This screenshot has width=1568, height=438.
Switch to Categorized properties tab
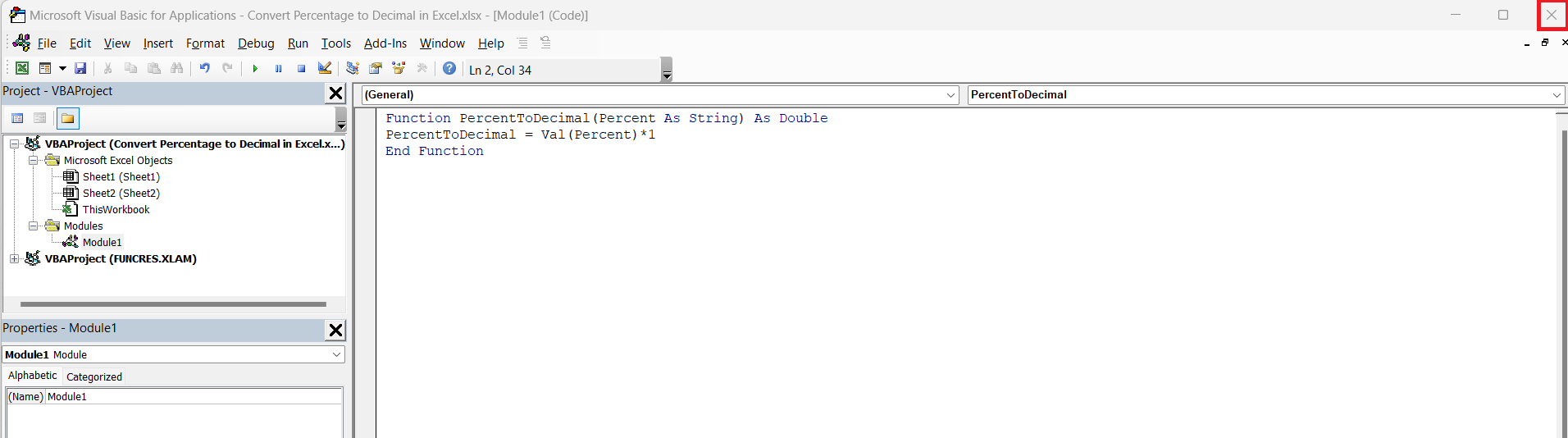(94, 376)
